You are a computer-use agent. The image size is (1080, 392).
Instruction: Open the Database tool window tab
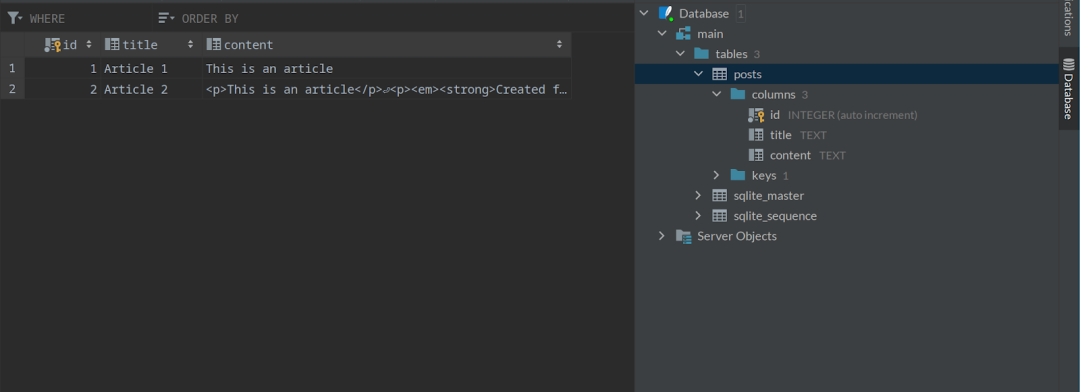pyautogui.click(x=1069, y=90)
